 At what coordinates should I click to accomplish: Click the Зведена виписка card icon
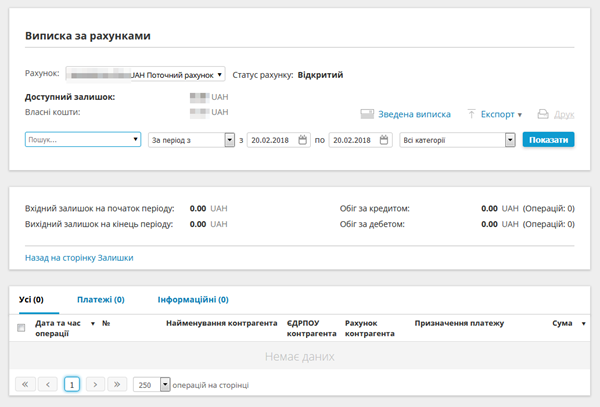point(367,114)
